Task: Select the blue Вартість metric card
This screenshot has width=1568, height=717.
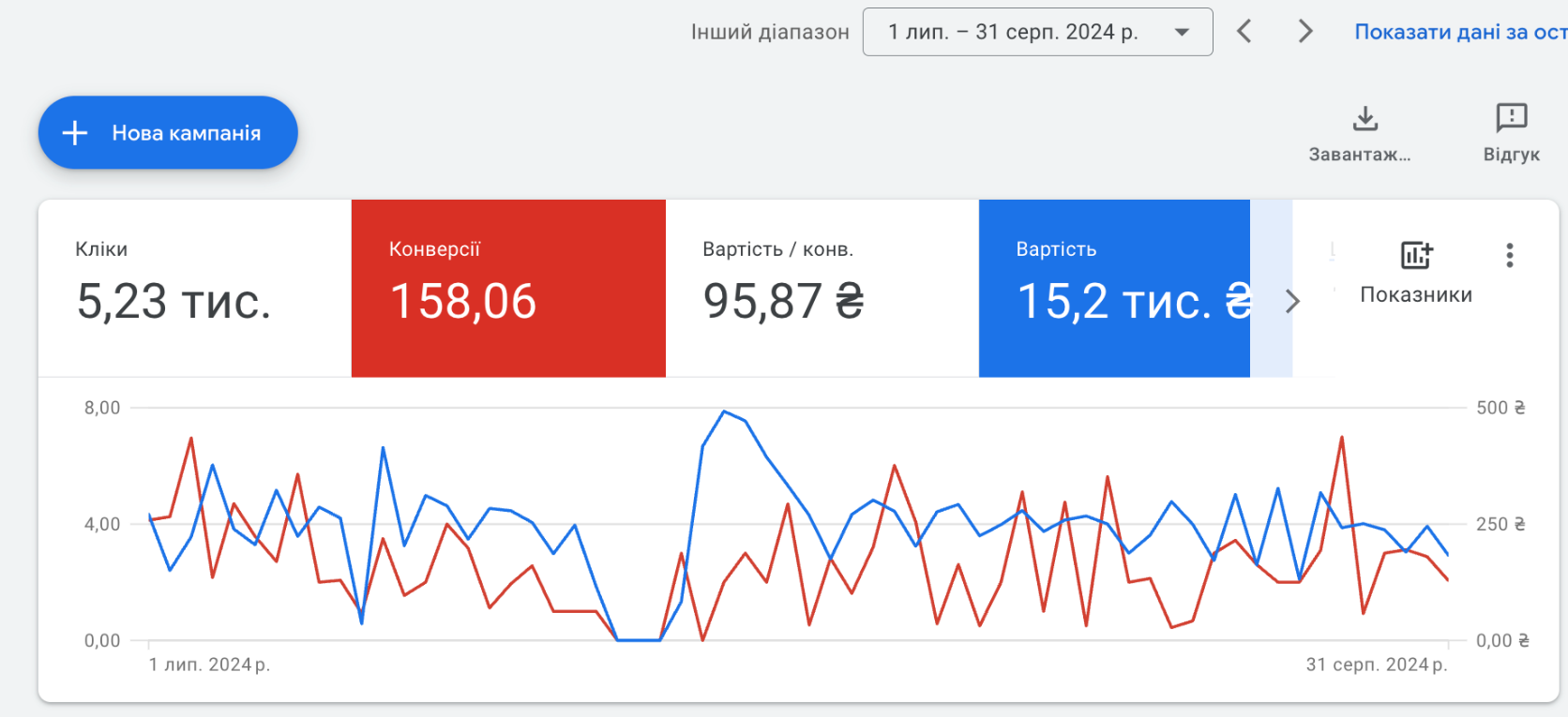Action: (1114, 288)
